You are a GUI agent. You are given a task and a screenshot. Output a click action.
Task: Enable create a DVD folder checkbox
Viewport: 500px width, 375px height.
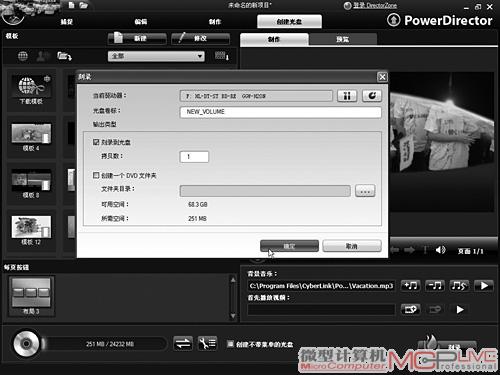coord(96,175)
